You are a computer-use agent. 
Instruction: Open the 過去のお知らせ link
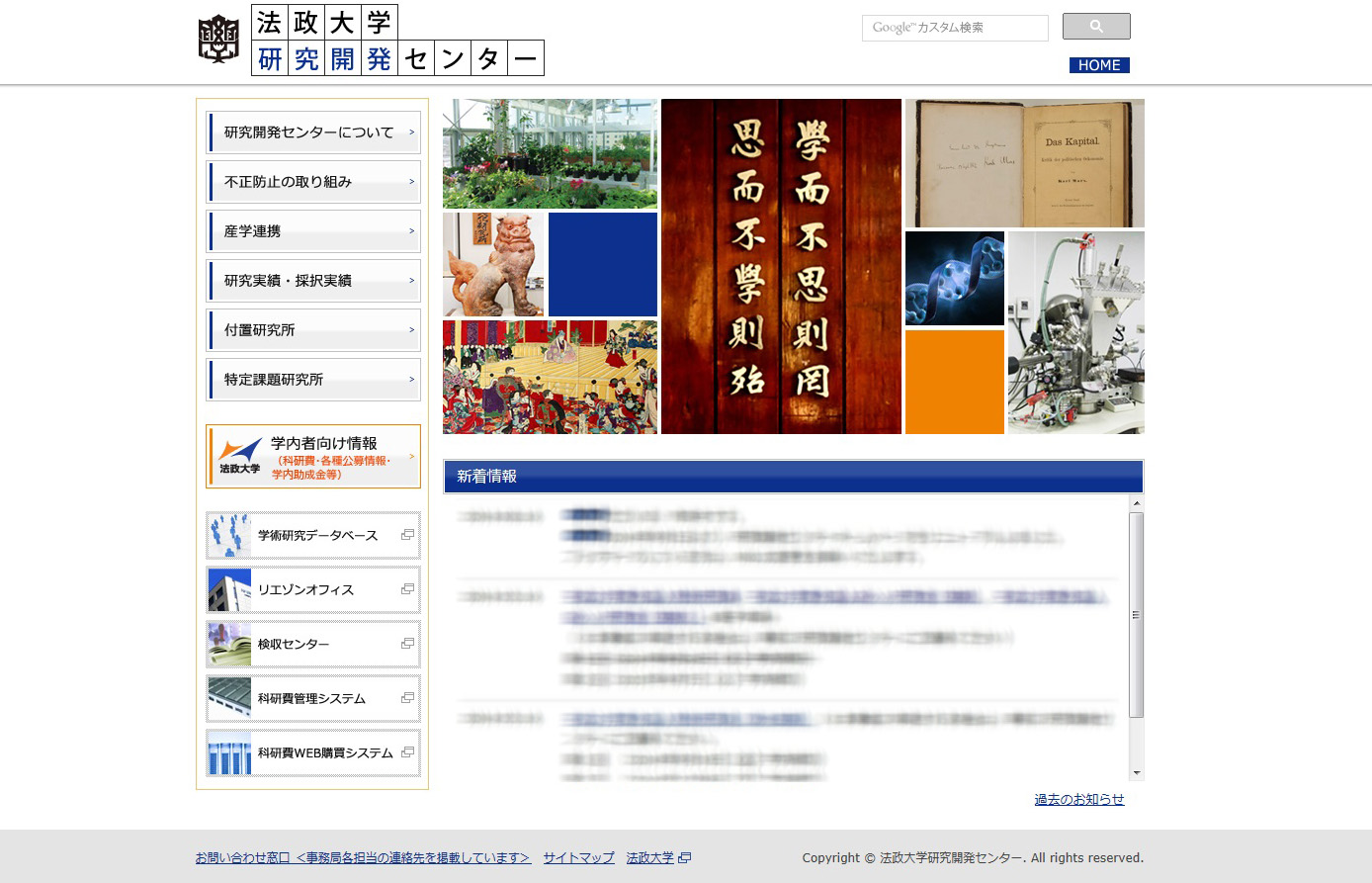coord(1079,799)
